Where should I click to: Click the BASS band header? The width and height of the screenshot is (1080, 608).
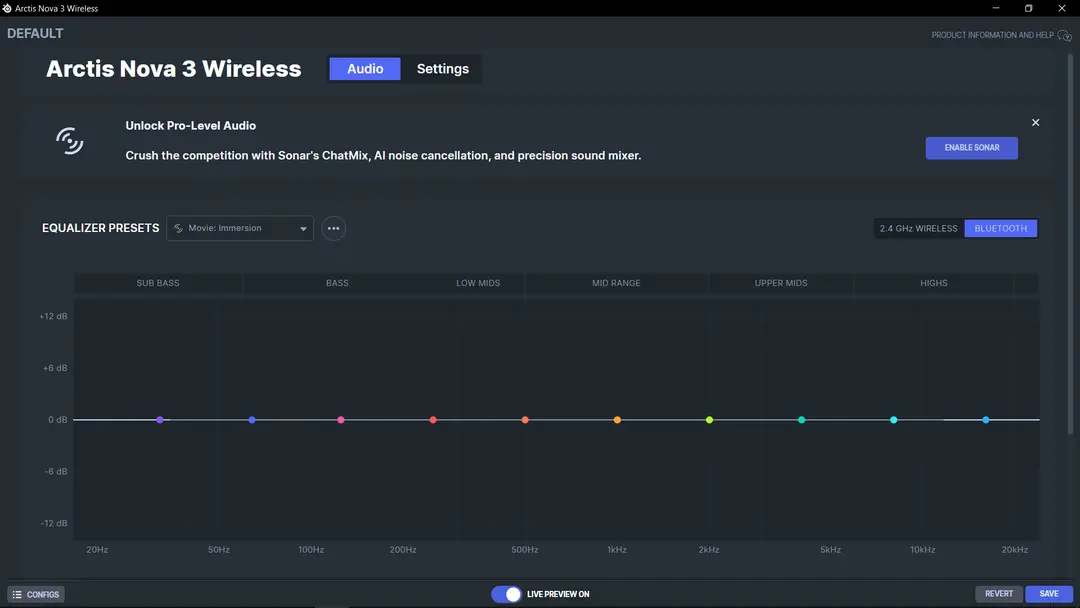pyautogui.click(x=337, y=283)
